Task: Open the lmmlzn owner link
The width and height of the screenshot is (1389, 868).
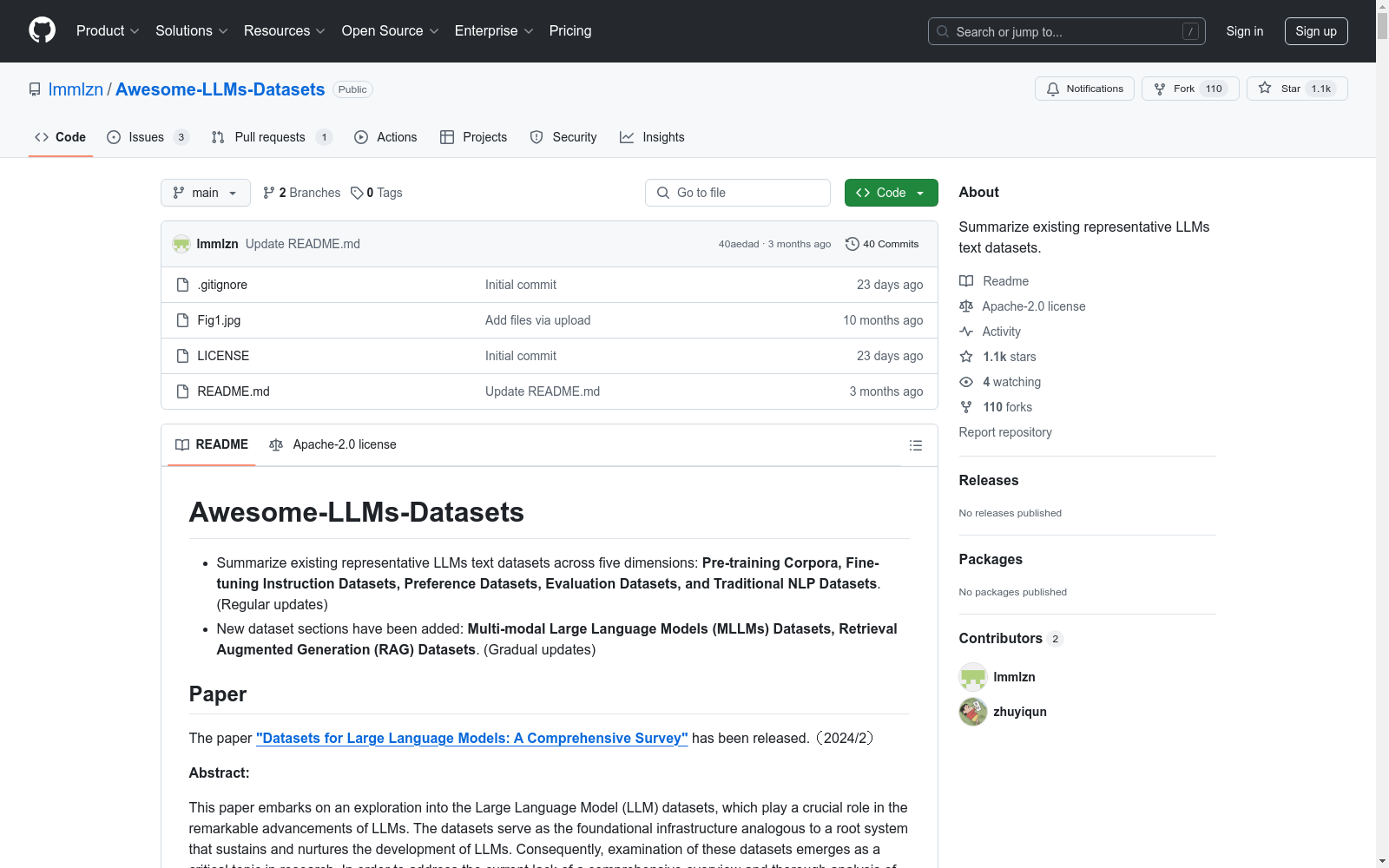Action: pos(76,89)
